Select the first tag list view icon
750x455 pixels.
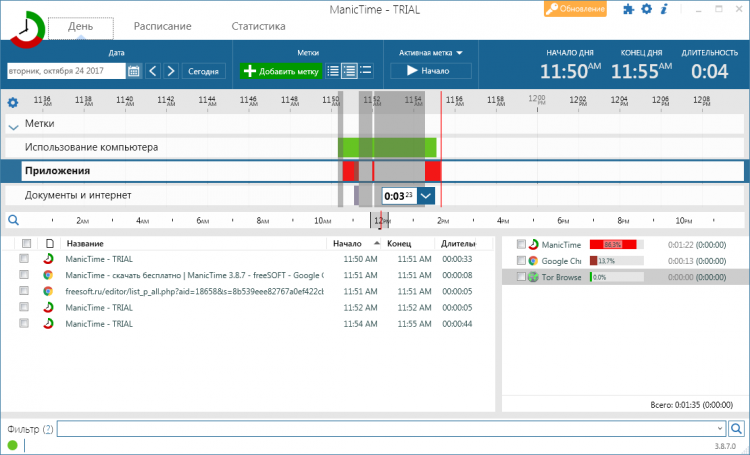[x=333, y=71]
